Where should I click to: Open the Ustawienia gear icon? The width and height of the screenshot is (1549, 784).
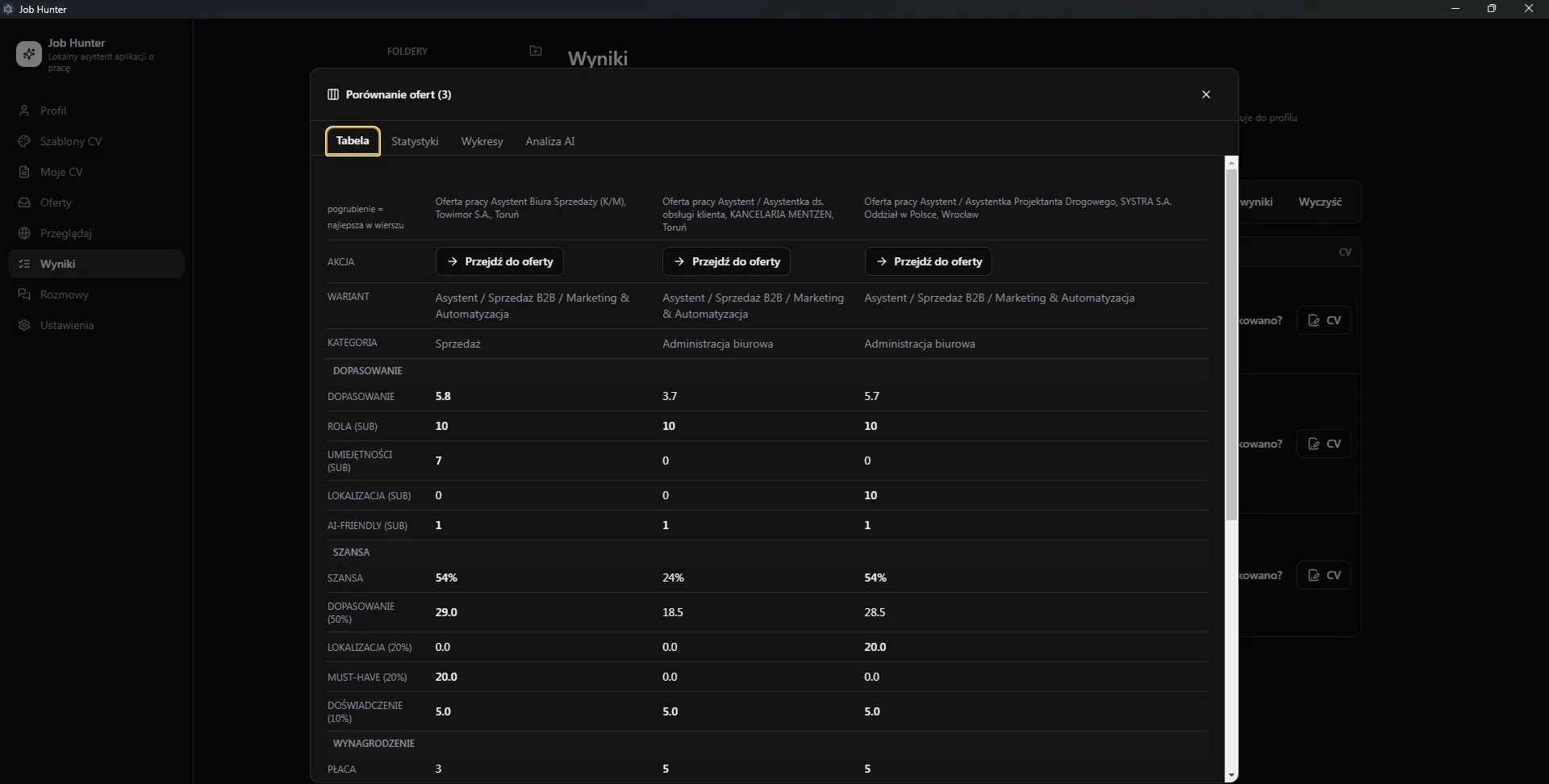point(24,325)
